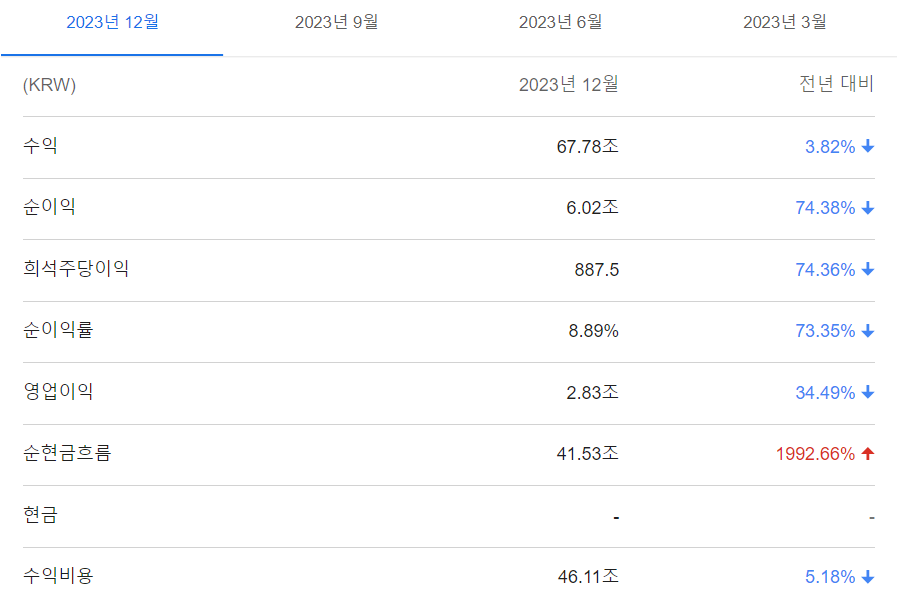
Task: Click the 순현금흐름 row label
Action: [67, 453]
